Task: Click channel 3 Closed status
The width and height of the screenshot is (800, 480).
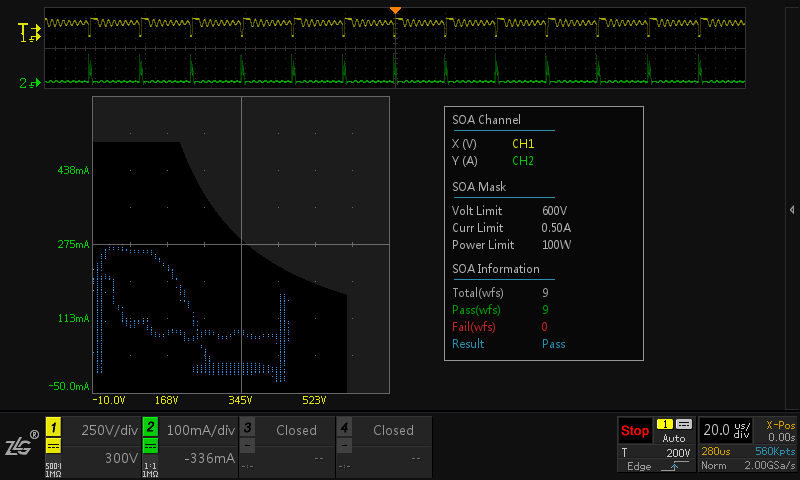Action: (296, 431)
